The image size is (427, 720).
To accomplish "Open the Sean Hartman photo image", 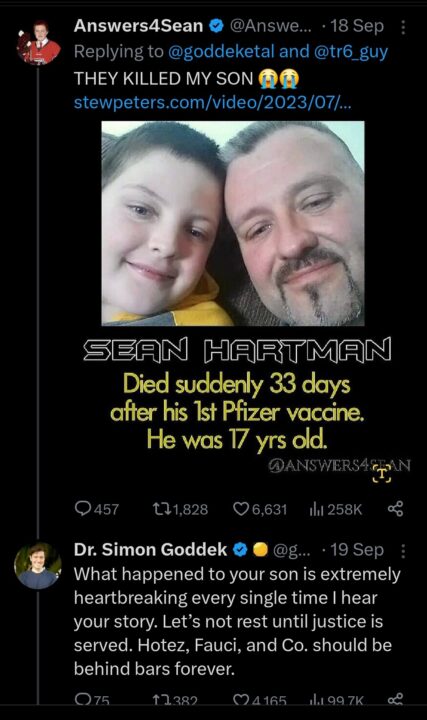I will (233, 223).
